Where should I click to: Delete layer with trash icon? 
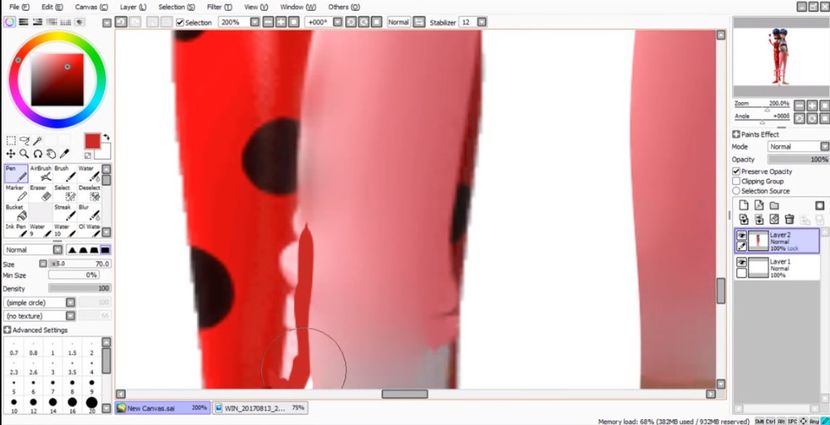789,219
